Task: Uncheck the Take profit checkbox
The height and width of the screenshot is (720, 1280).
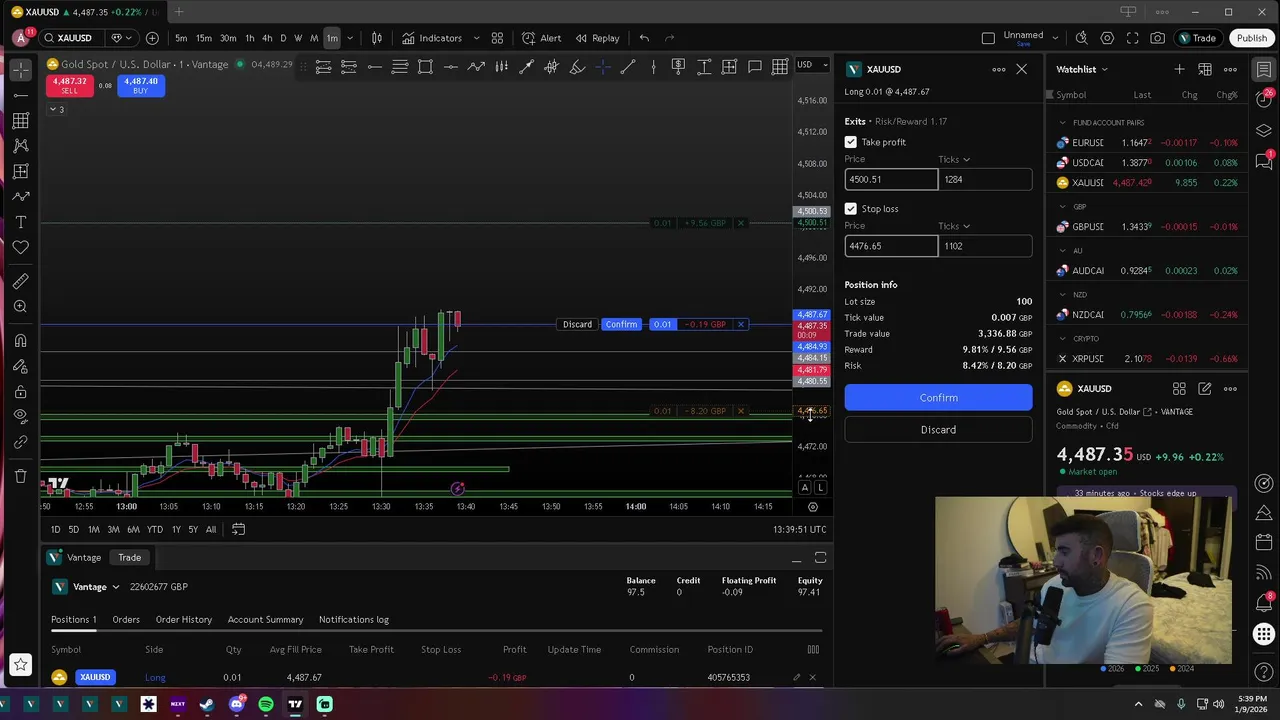Action: pyautogui.click(x=851, y=142)
